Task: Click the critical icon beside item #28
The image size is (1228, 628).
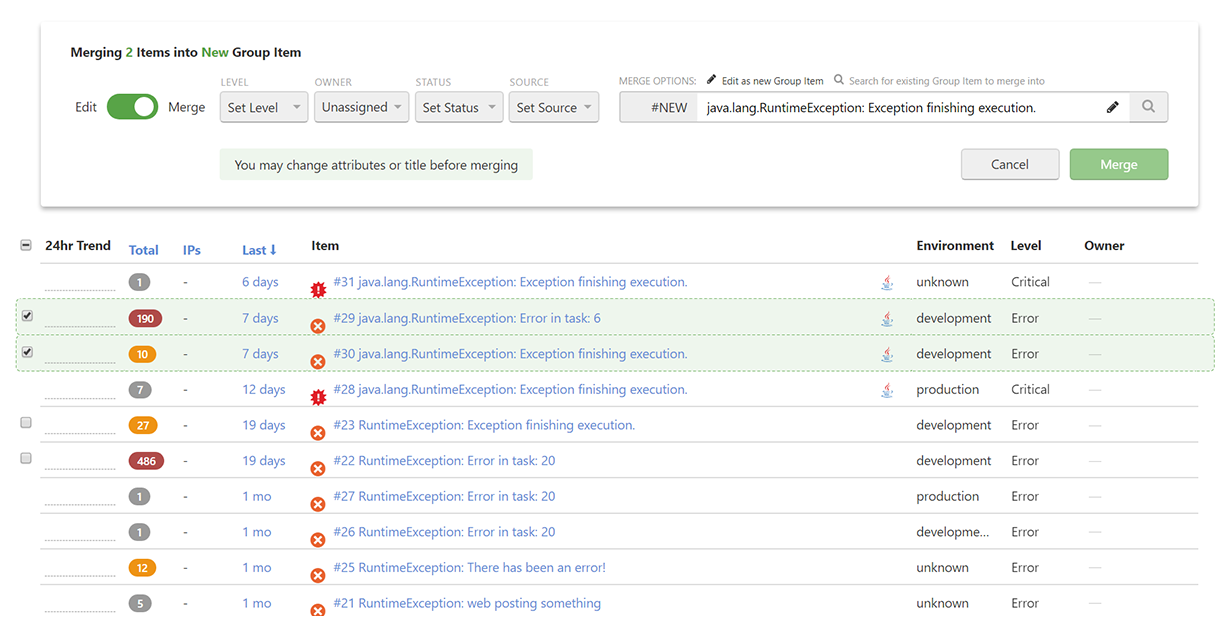Action: (x=318, y=396)
